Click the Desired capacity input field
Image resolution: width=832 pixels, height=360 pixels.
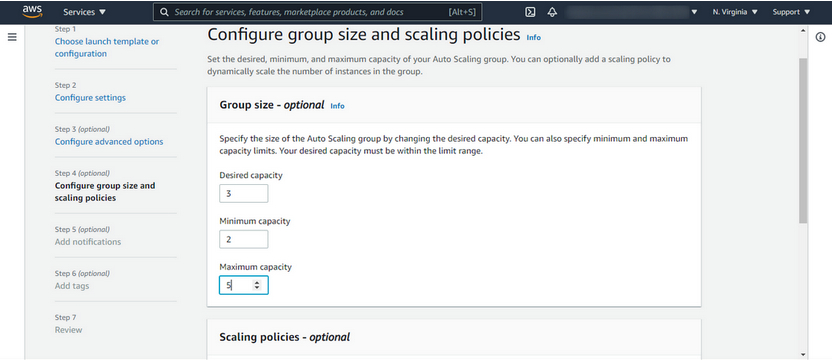(244, 194)
